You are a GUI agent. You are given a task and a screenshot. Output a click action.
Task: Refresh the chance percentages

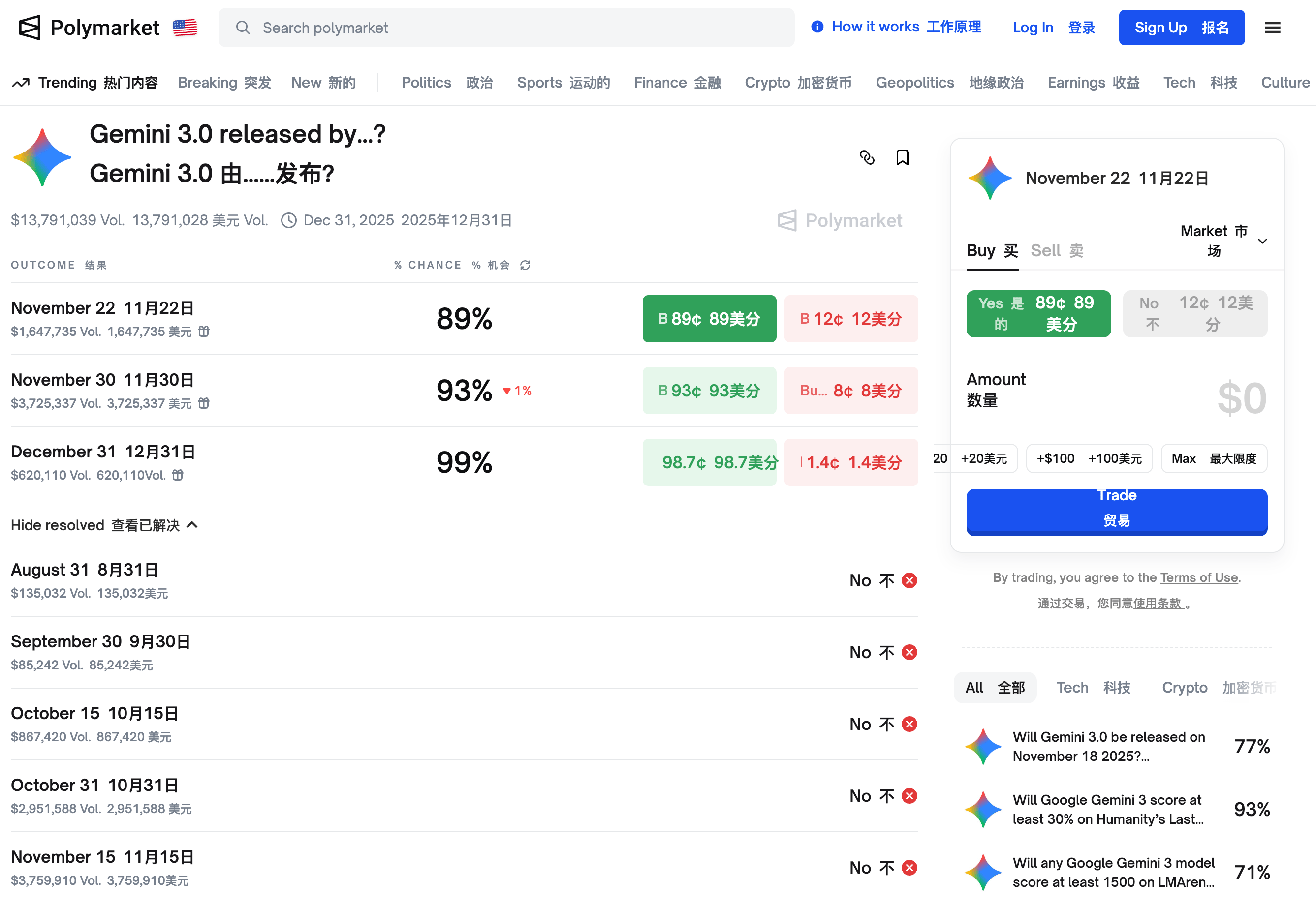pyautogui.click(x=525, y=265)
